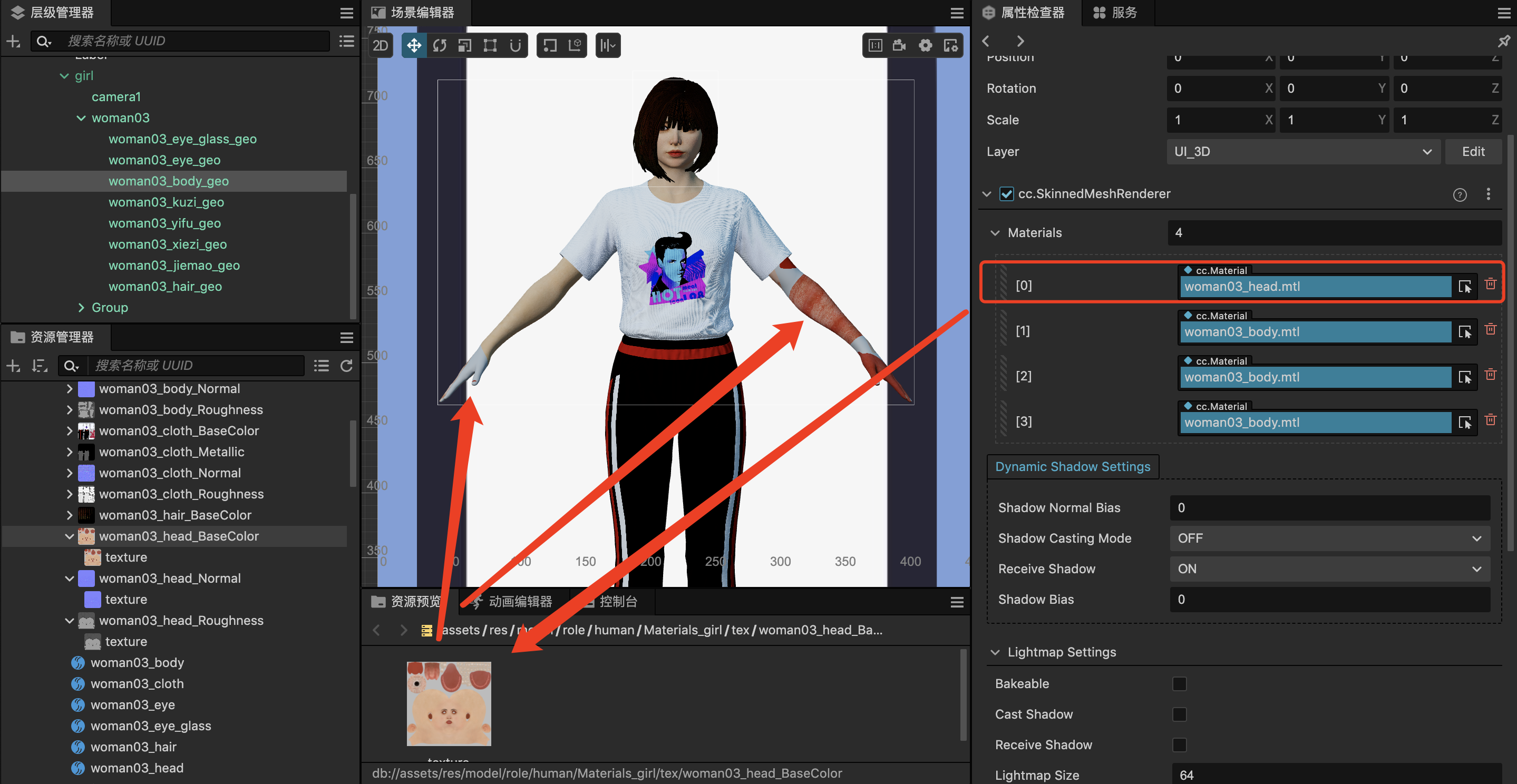
Task: Enable the Bakeable checkbox
Action: tap(1179, 683)
